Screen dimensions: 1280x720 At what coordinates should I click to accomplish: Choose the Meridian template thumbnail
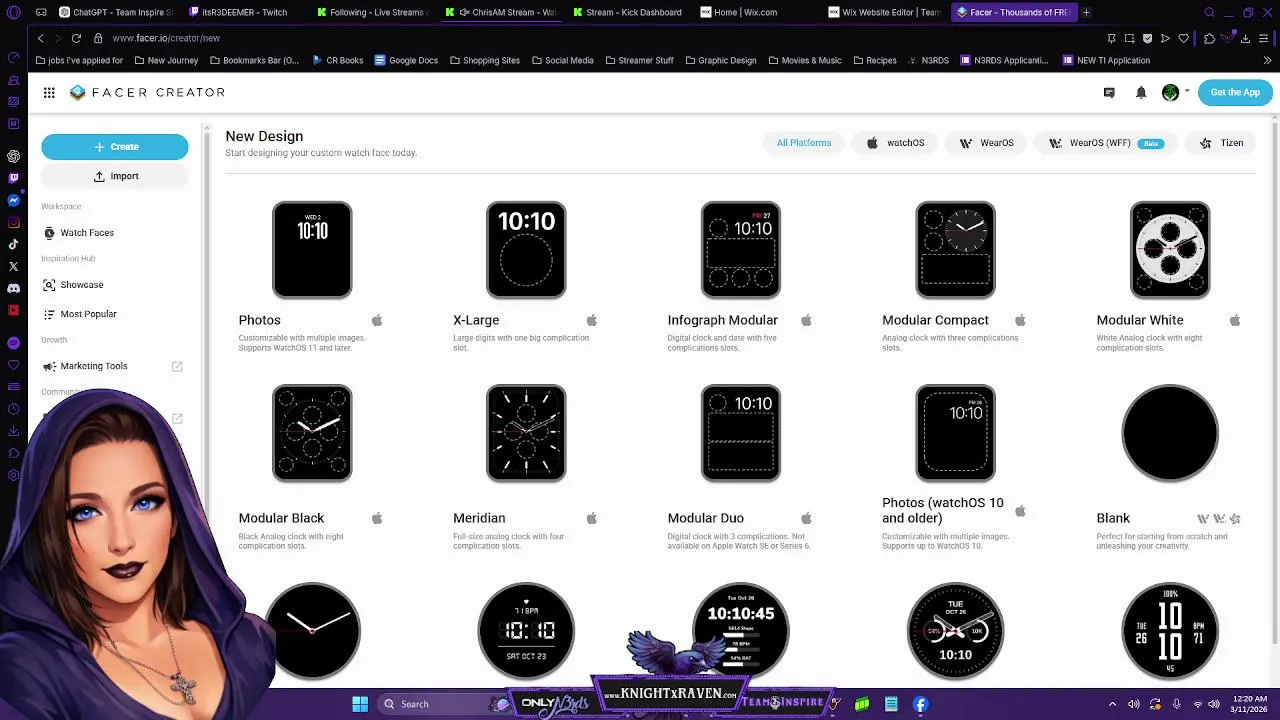(x=526, y=433)
